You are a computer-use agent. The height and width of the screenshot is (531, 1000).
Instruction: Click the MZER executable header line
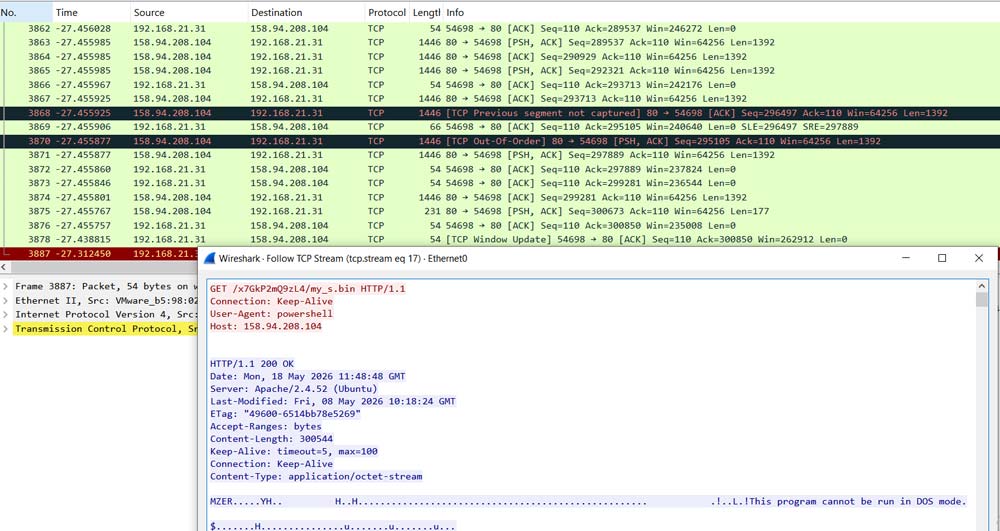coord(588,502)
